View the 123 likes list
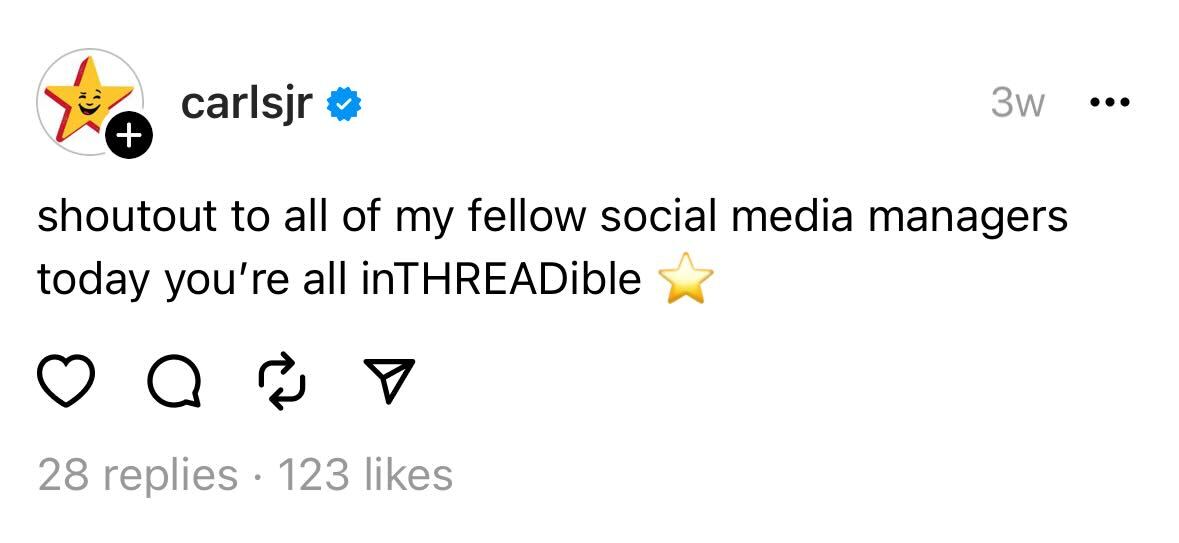Image resolution: width=1179 pixels, height=543 pixels. coord(365,474)
